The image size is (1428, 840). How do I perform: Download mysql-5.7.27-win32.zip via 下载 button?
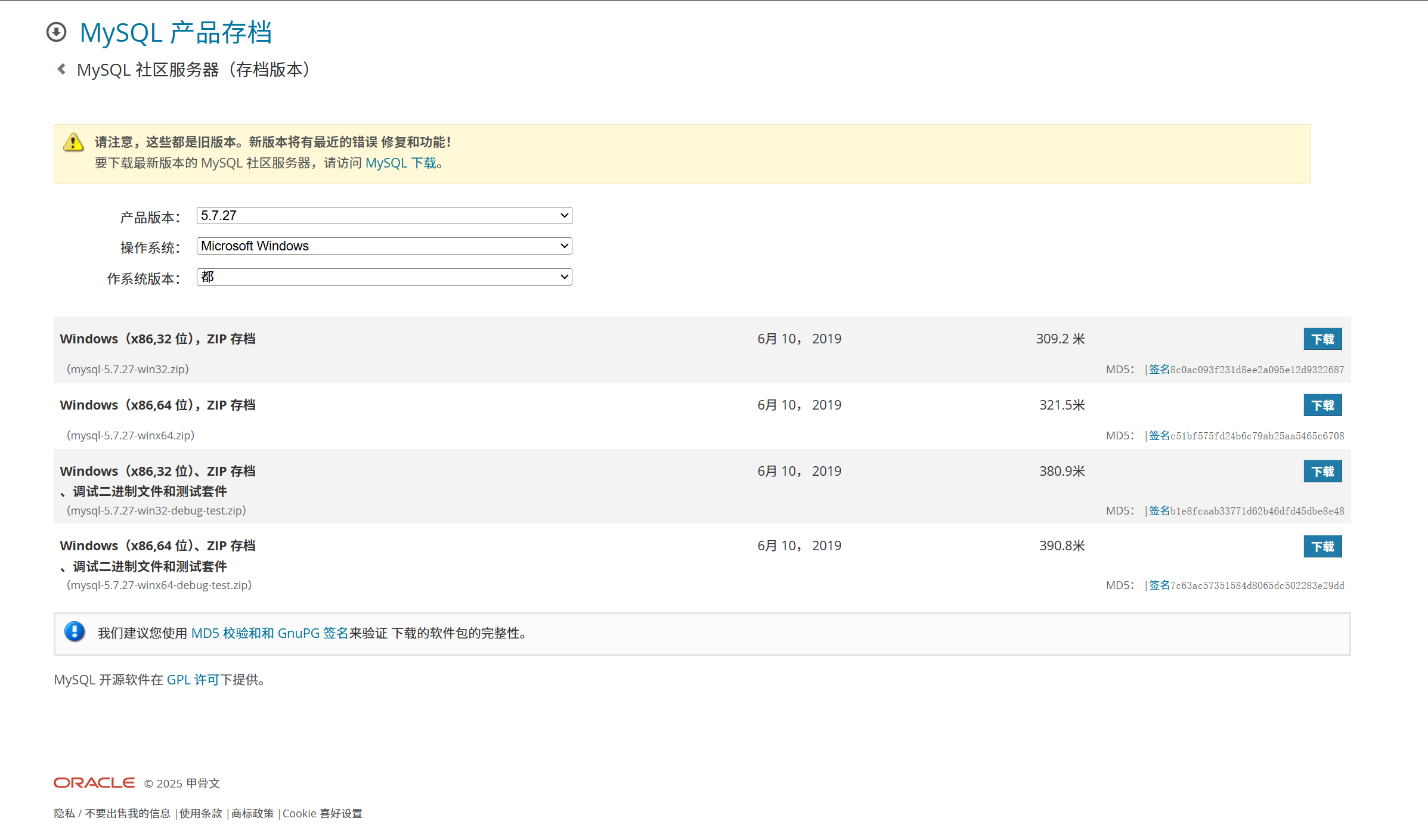click(1322, 339)
